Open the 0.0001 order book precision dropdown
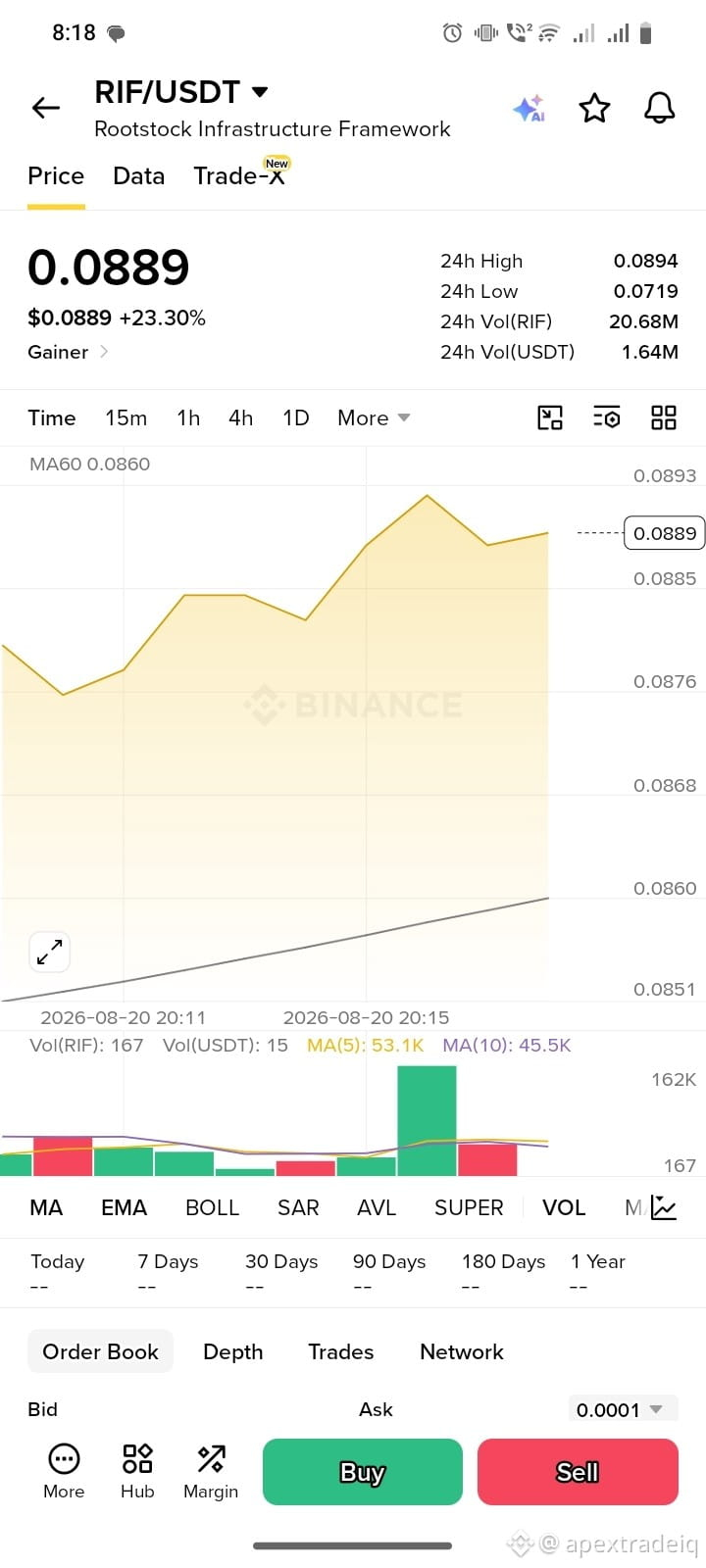 621,1409
